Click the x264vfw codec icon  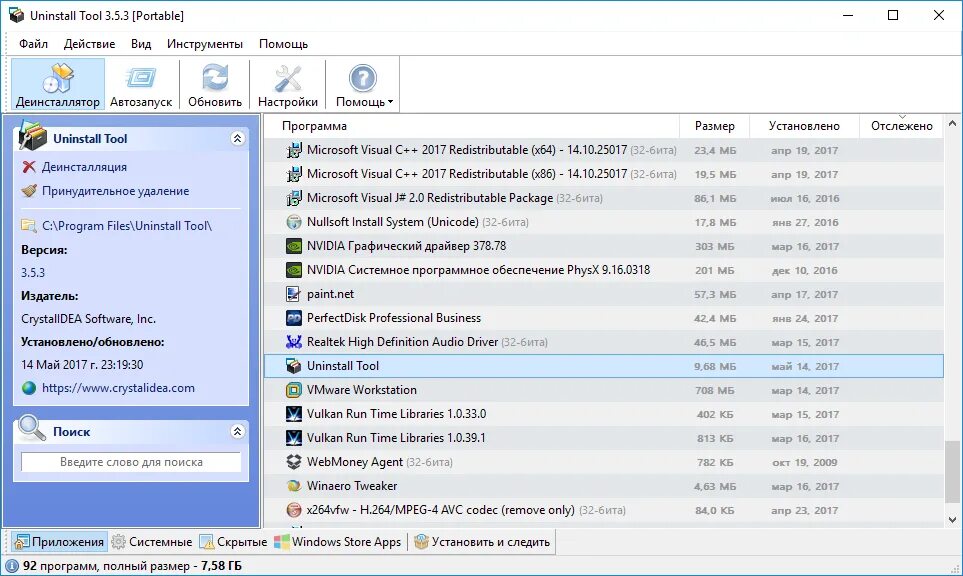(294, 509)
